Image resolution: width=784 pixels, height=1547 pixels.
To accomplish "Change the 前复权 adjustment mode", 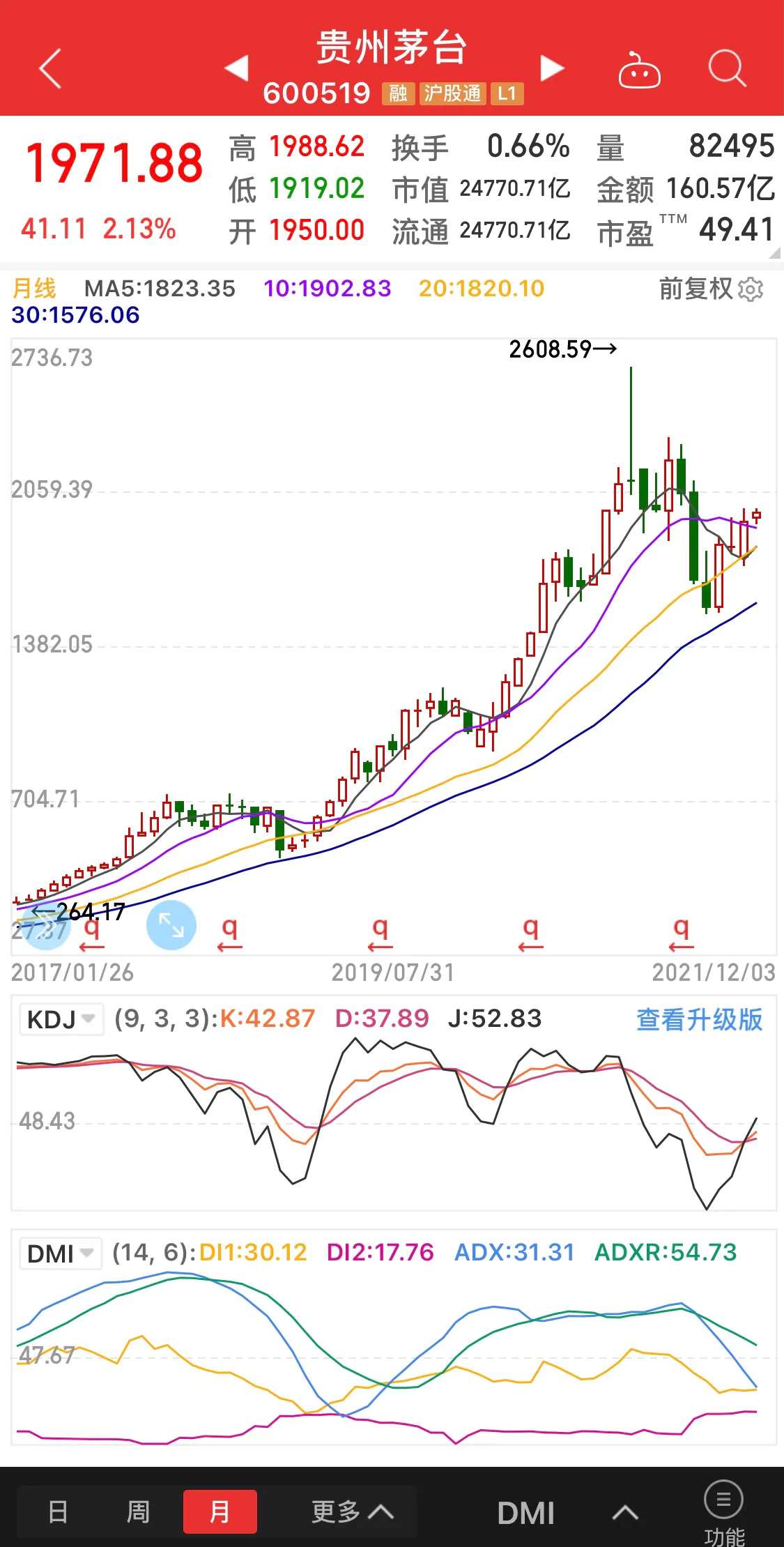I will (695, 289).
